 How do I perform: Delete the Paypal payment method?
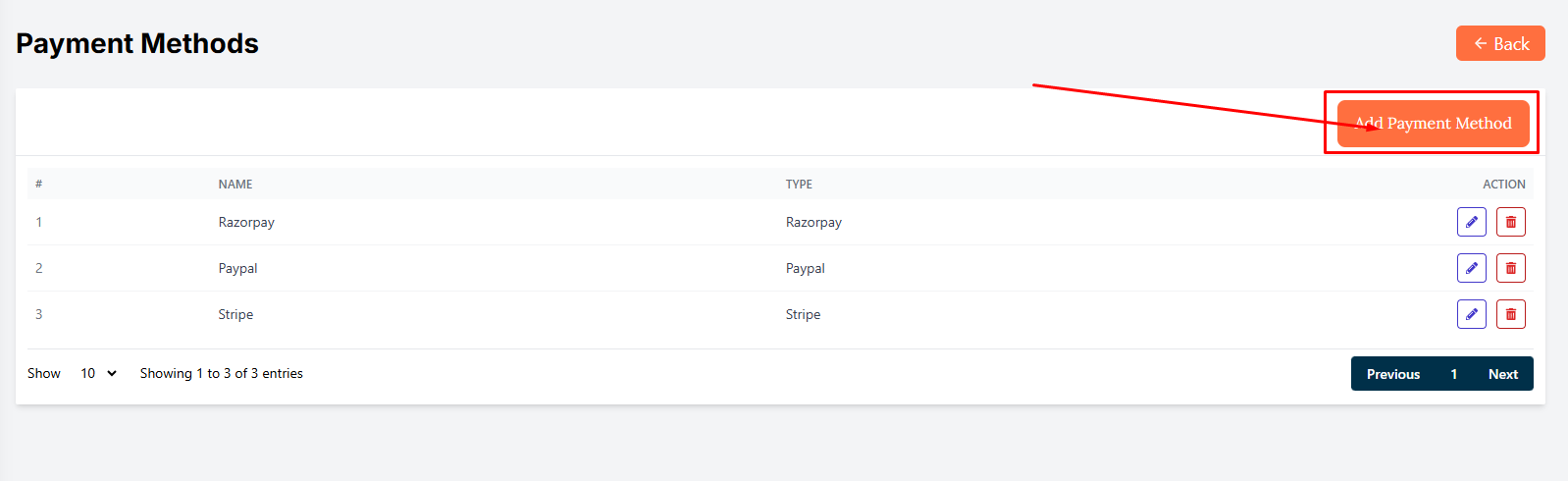point(1510,268)
